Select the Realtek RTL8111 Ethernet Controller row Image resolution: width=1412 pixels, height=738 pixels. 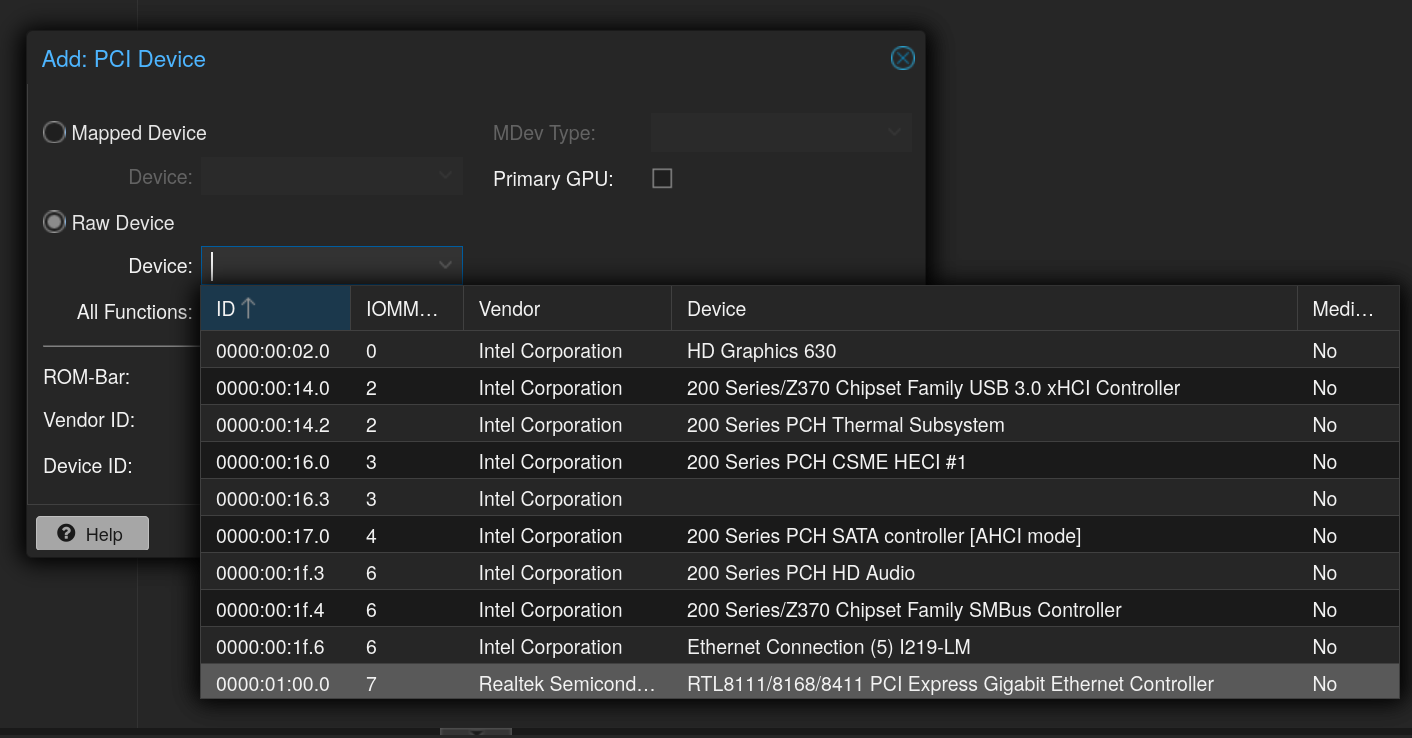pos(949,684)
